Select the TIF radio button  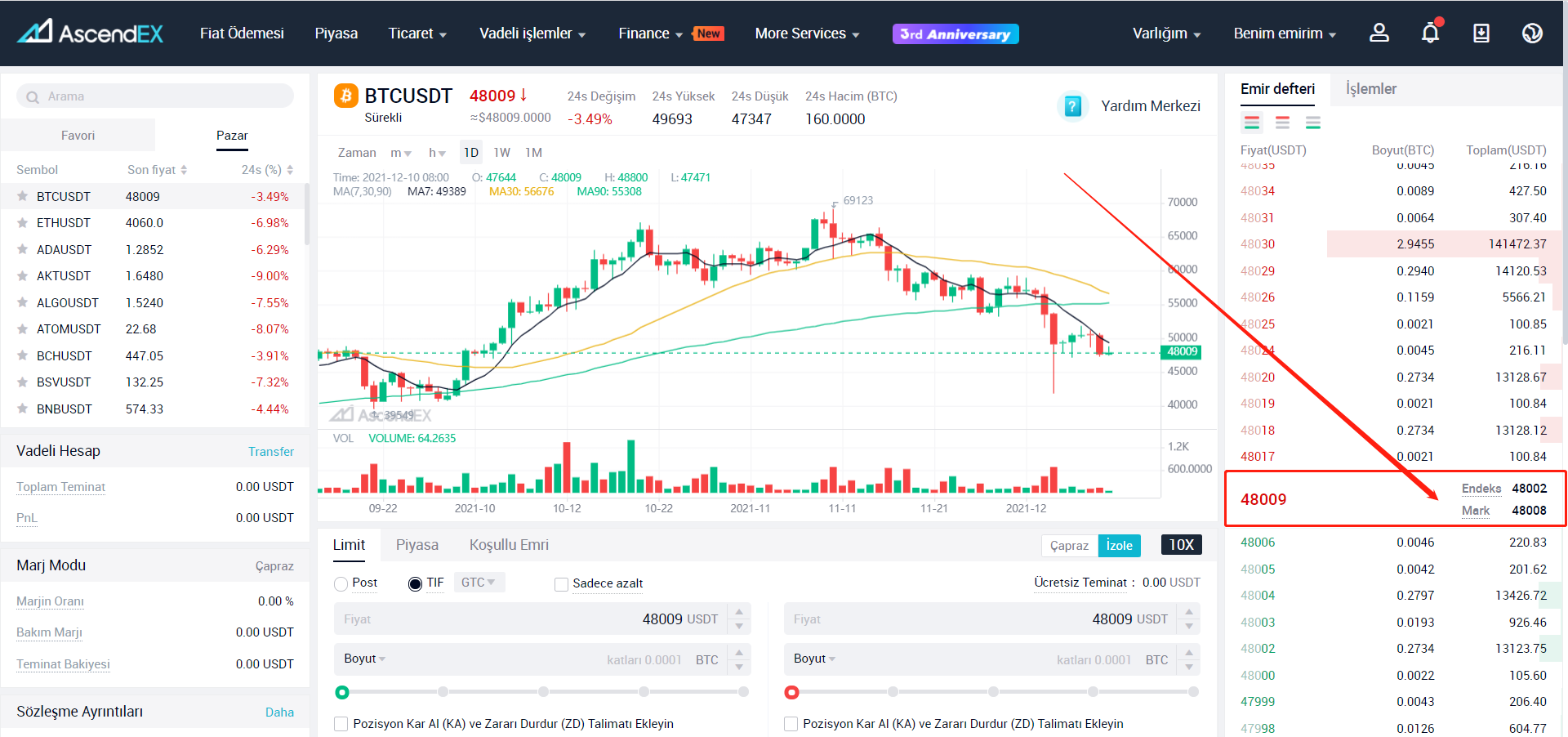[x=415, y=583]
